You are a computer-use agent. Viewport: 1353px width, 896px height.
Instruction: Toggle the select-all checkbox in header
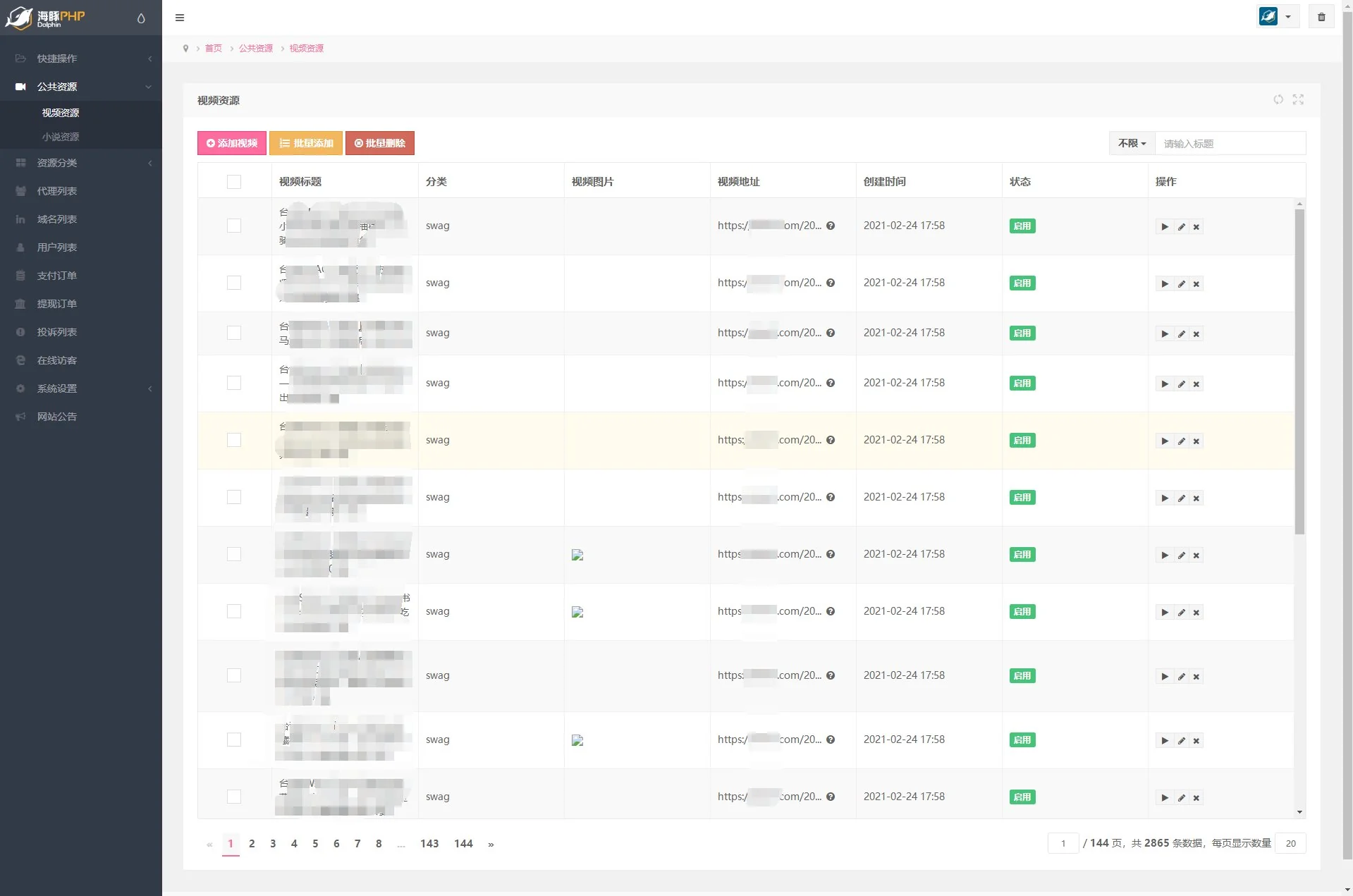coord(234,182)
